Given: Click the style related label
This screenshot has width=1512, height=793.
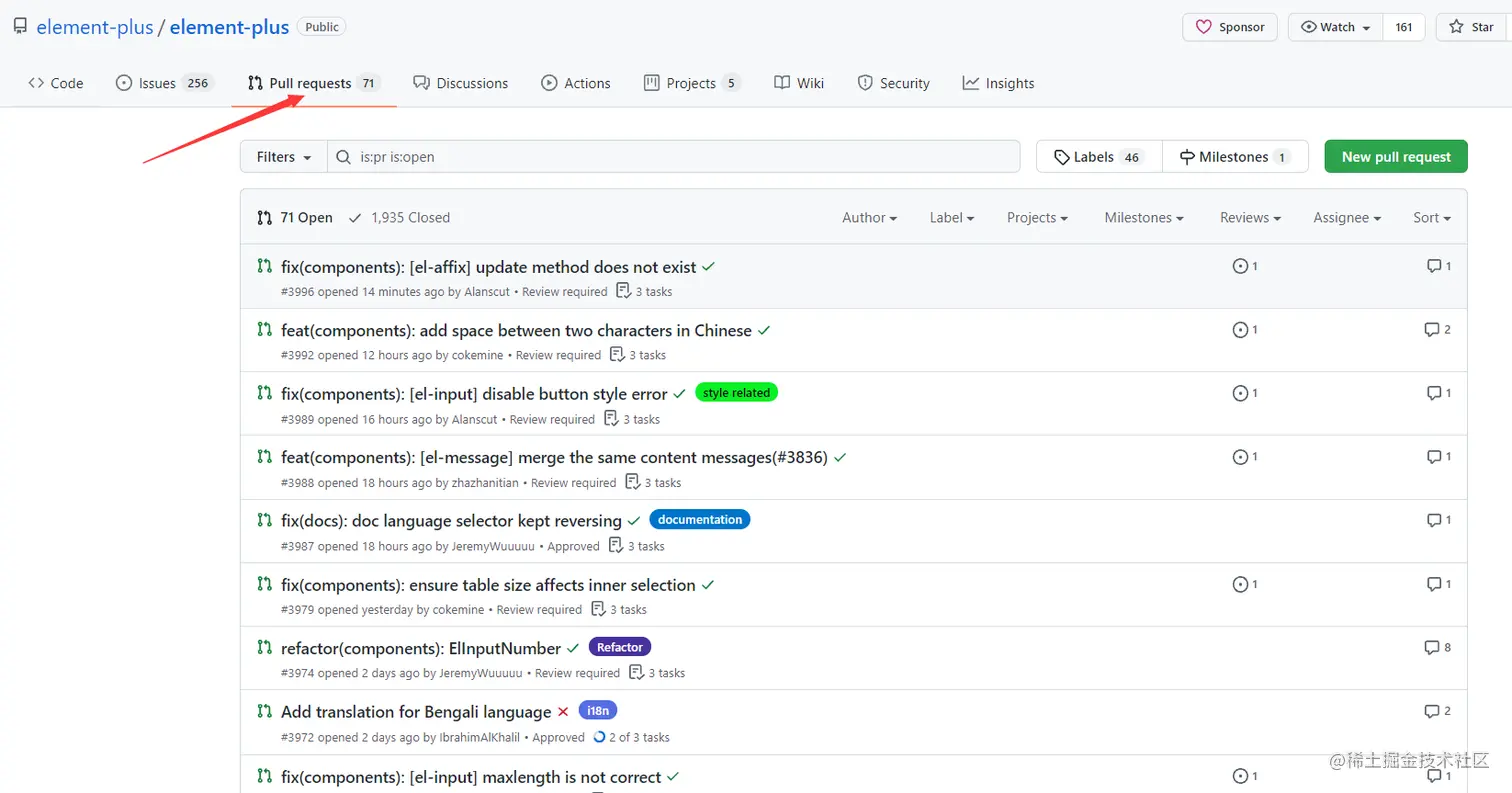Looking at the screenshot, I should tap(736, 393).
